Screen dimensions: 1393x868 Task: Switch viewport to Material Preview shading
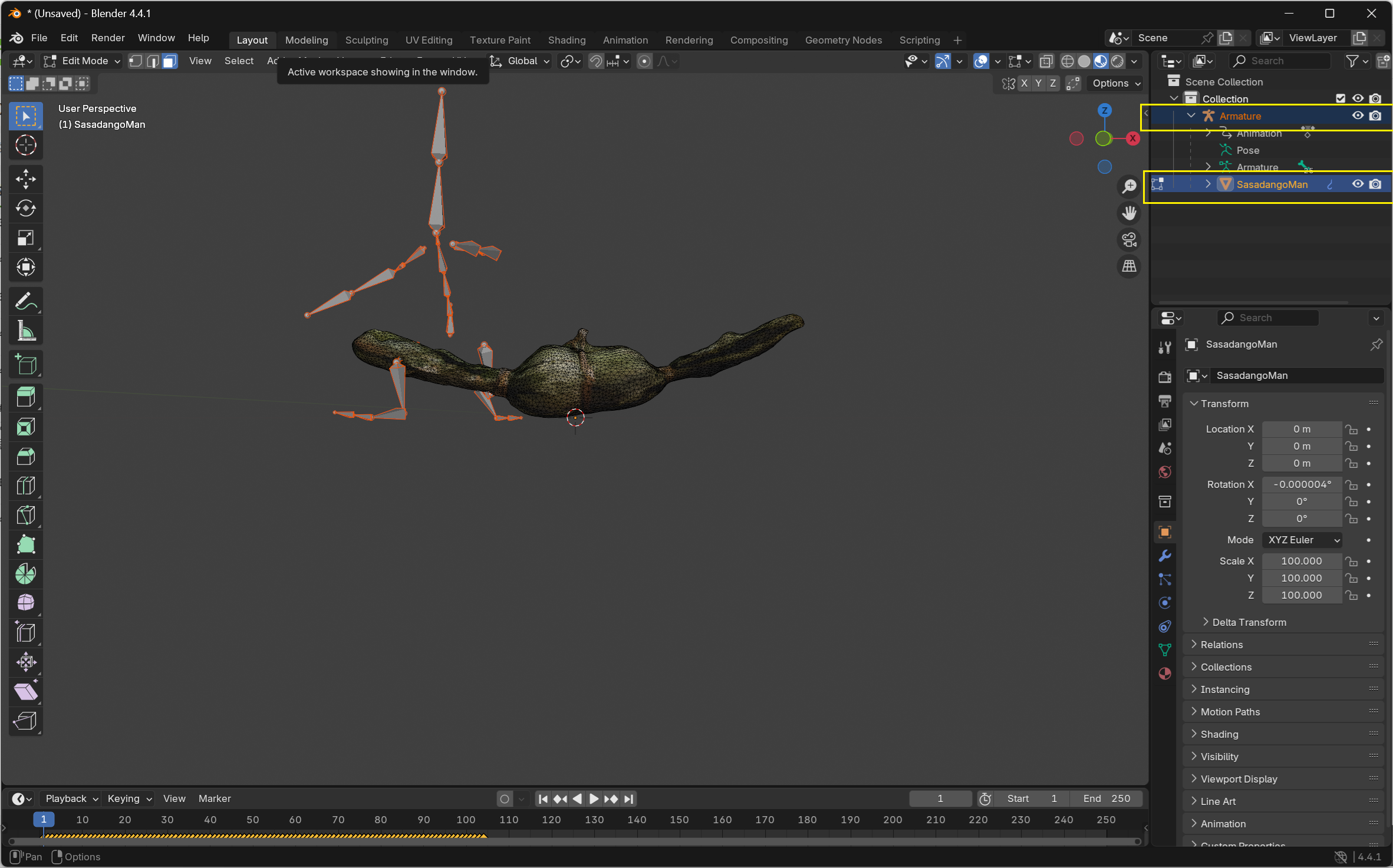pos(1100,61)
